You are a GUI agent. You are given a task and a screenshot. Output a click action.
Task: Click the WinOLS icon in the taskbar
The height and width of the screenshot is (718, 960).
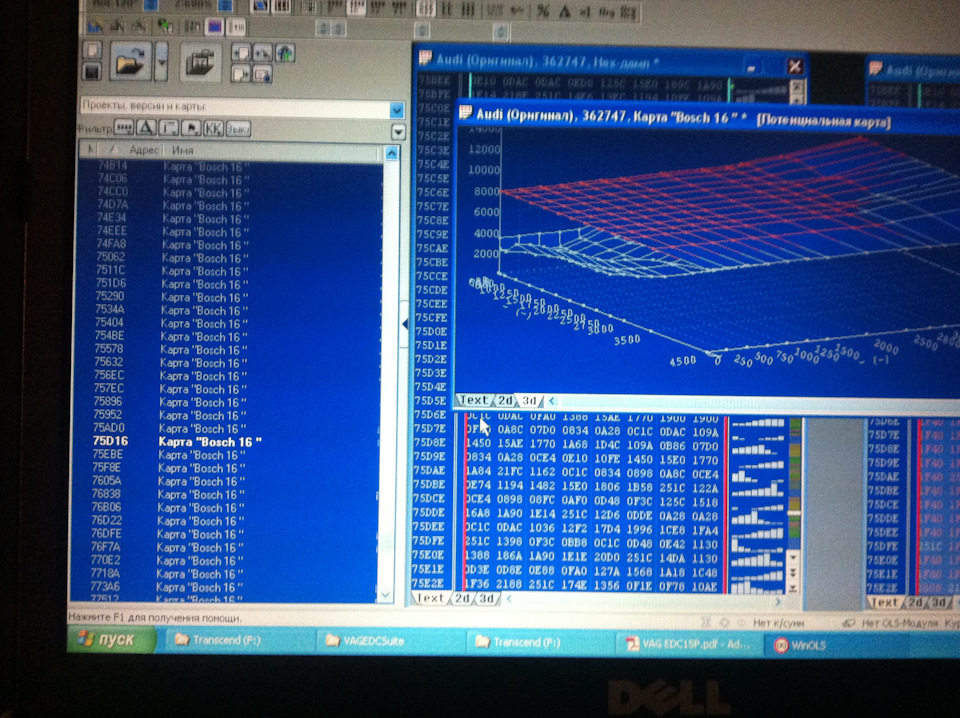[781, 645]
